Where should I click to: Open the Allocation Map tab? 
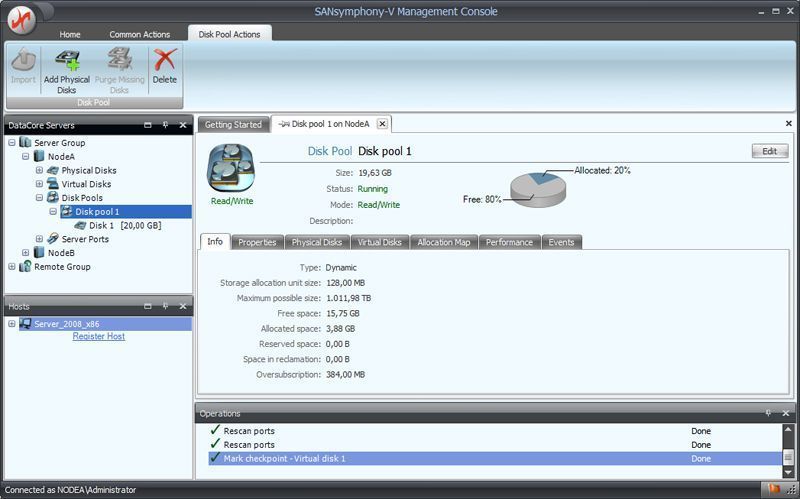[444, 242]
